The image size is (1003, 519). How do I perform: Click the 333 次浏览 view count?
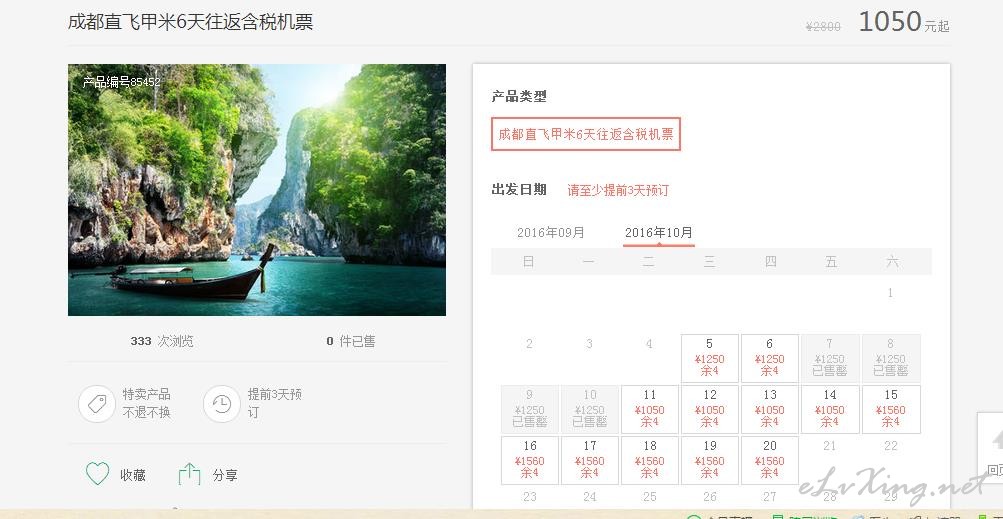[x=162, y=341]
